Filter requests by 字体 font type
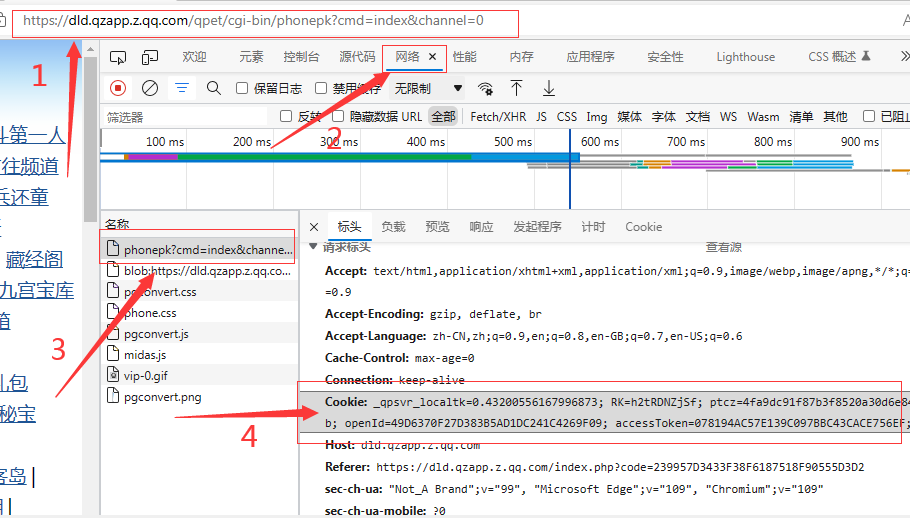This screenshot has width=910, height=518. [x=663, y=117]
